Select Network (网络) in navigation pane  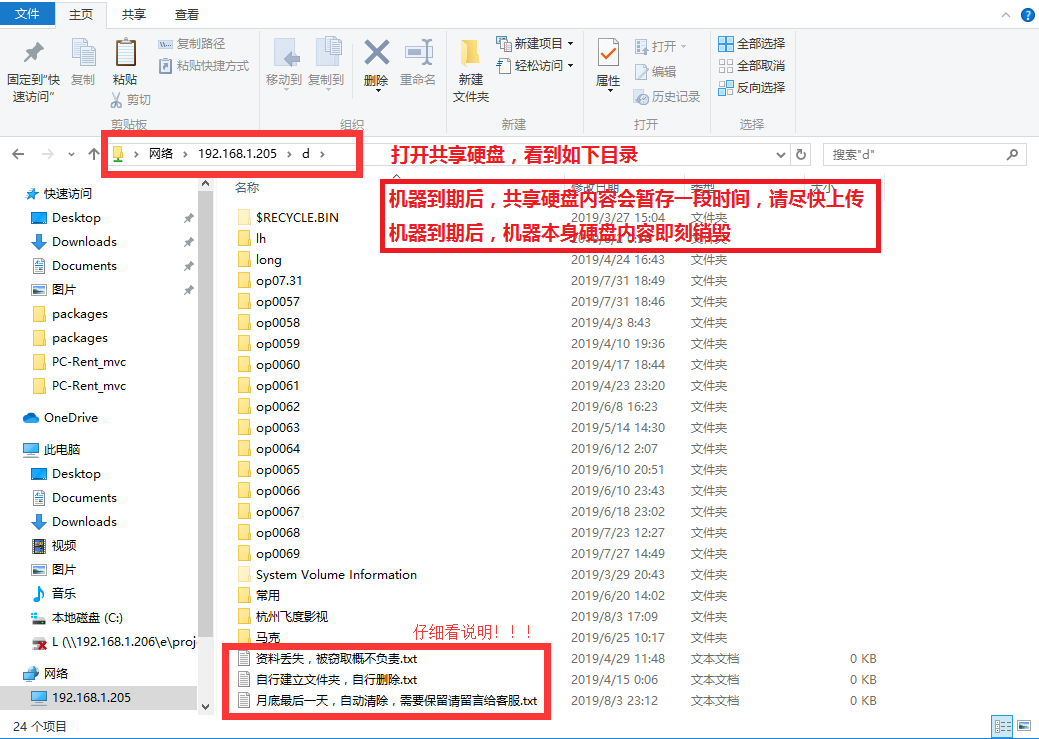(46, 673)
